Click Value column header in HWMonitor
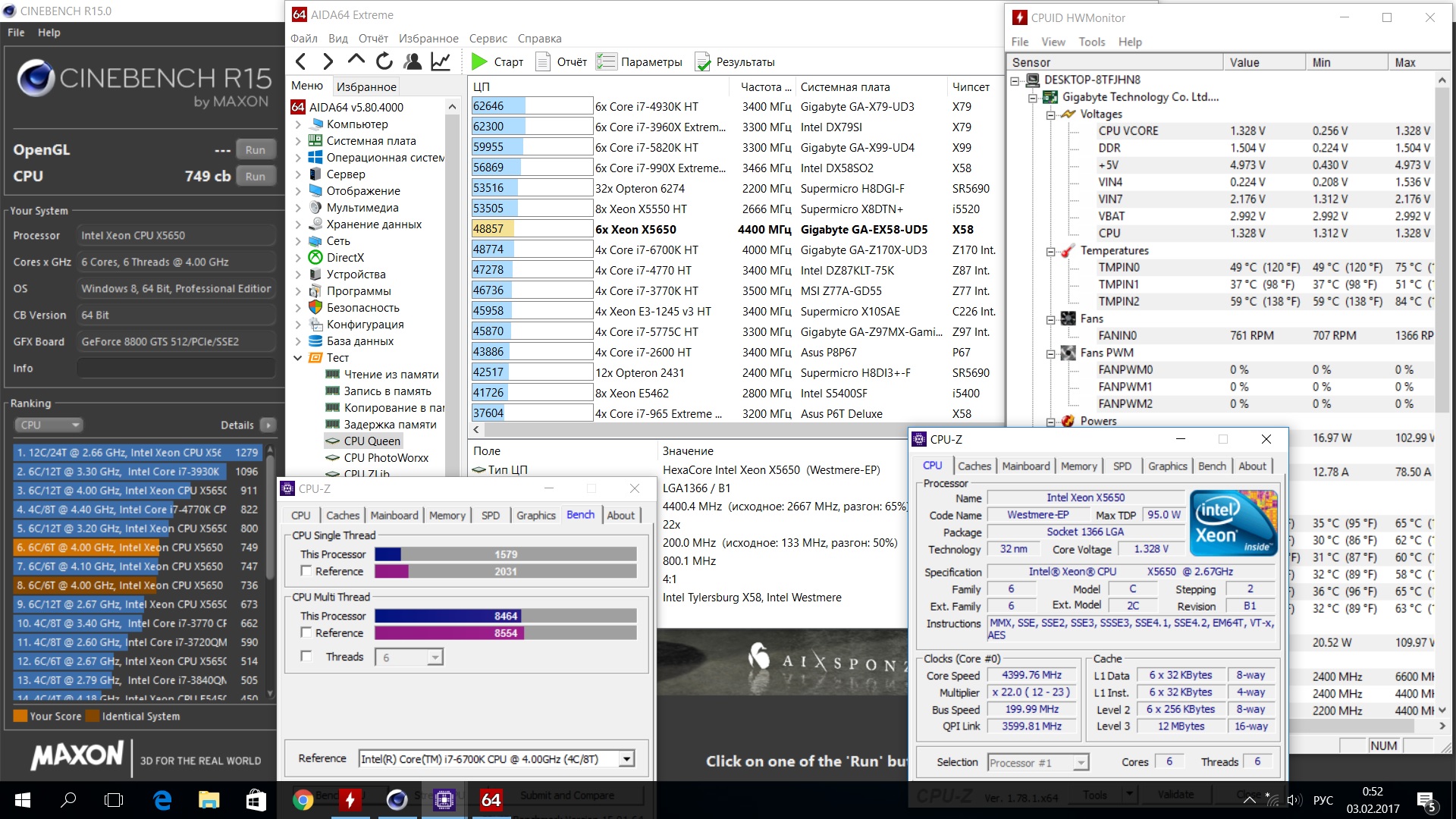The image size is (1456, 819). point(1263,62)
